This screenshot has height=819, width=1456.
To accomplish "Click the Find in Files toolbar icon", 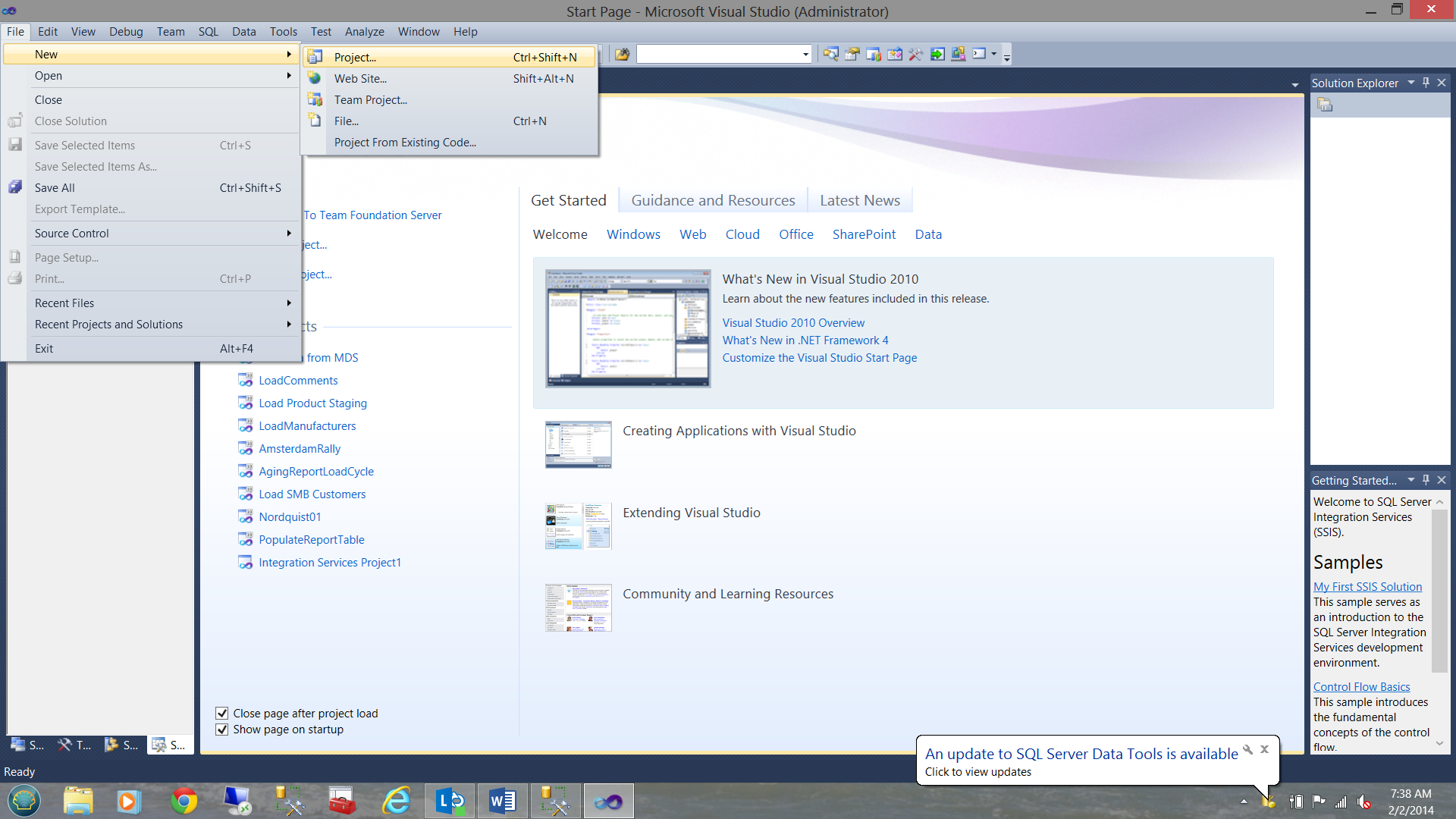I will coord(622,54).
